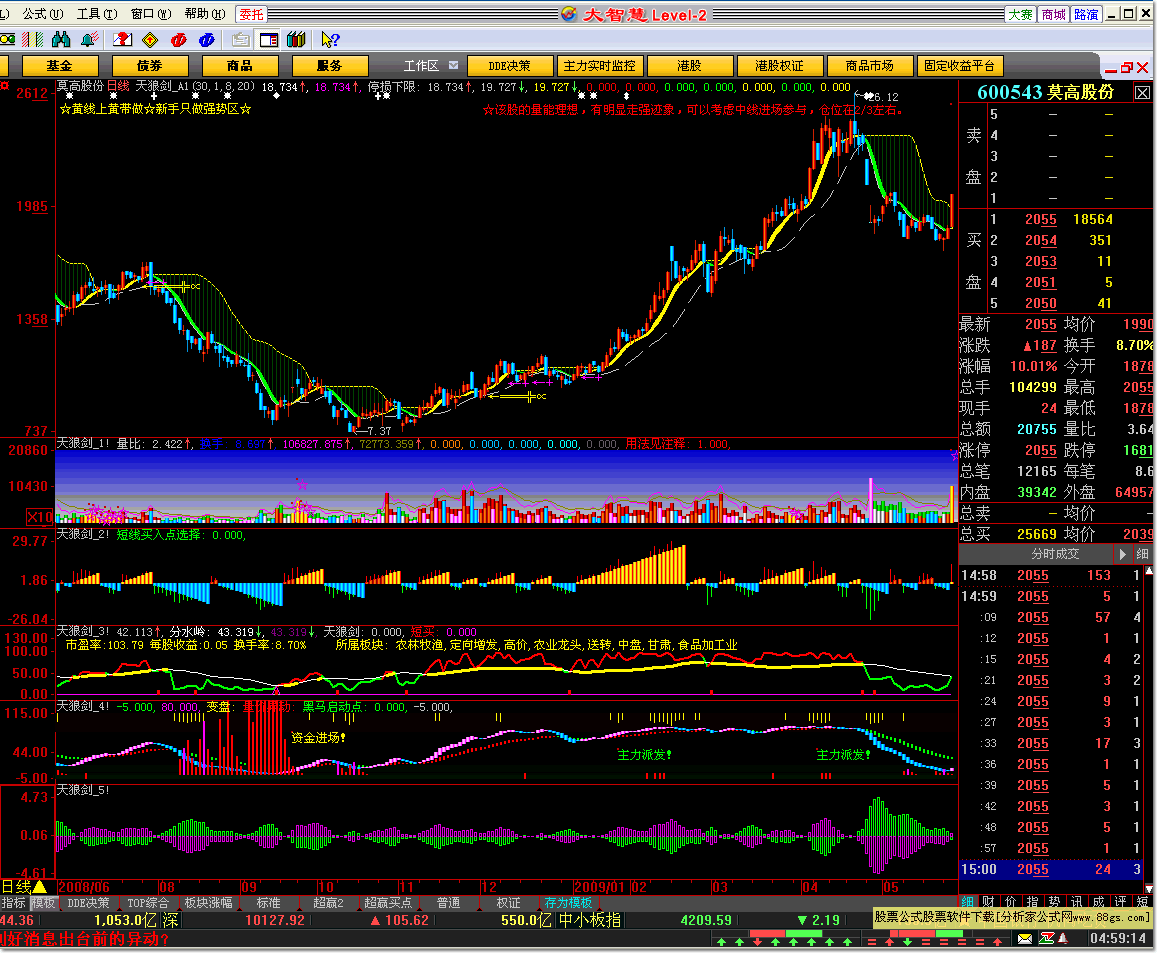Open the 主力实时监控 workspace button

point(599,66)
